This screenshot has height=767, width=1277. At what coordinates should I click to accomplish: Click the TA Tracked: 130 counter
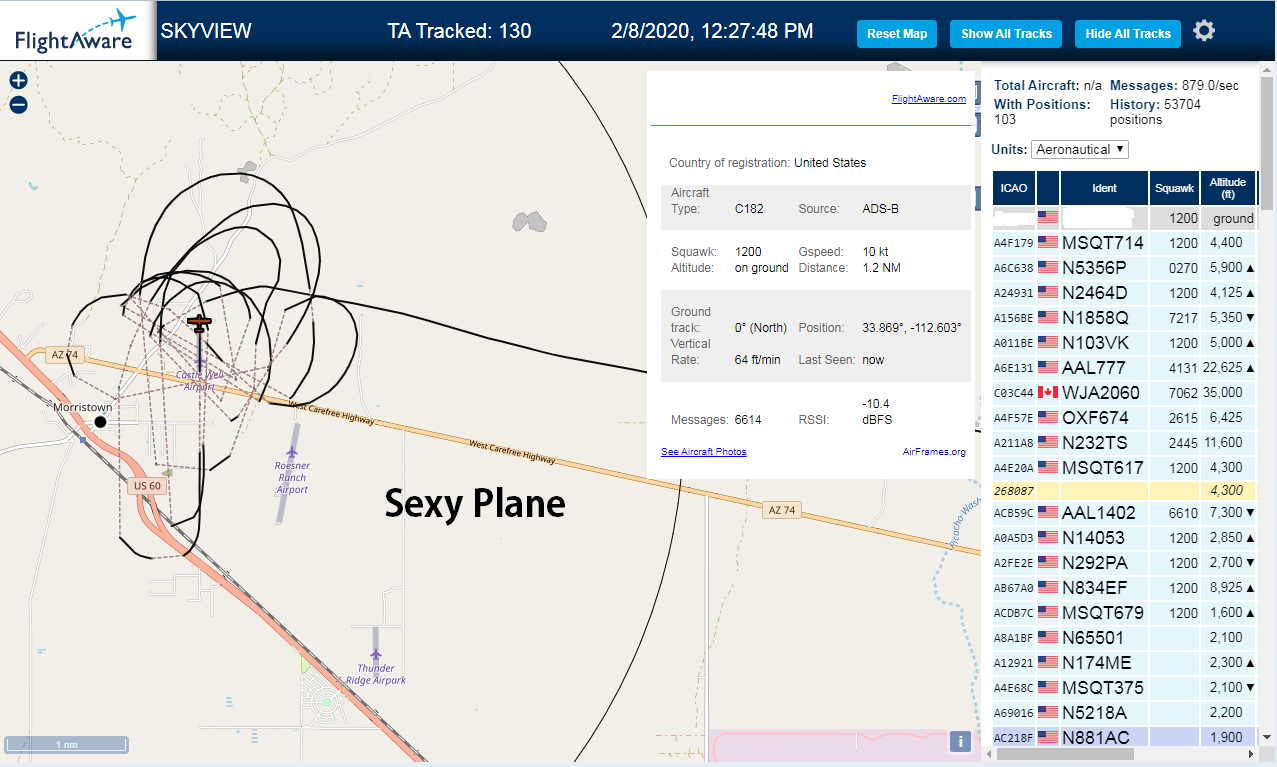point(459,31)
